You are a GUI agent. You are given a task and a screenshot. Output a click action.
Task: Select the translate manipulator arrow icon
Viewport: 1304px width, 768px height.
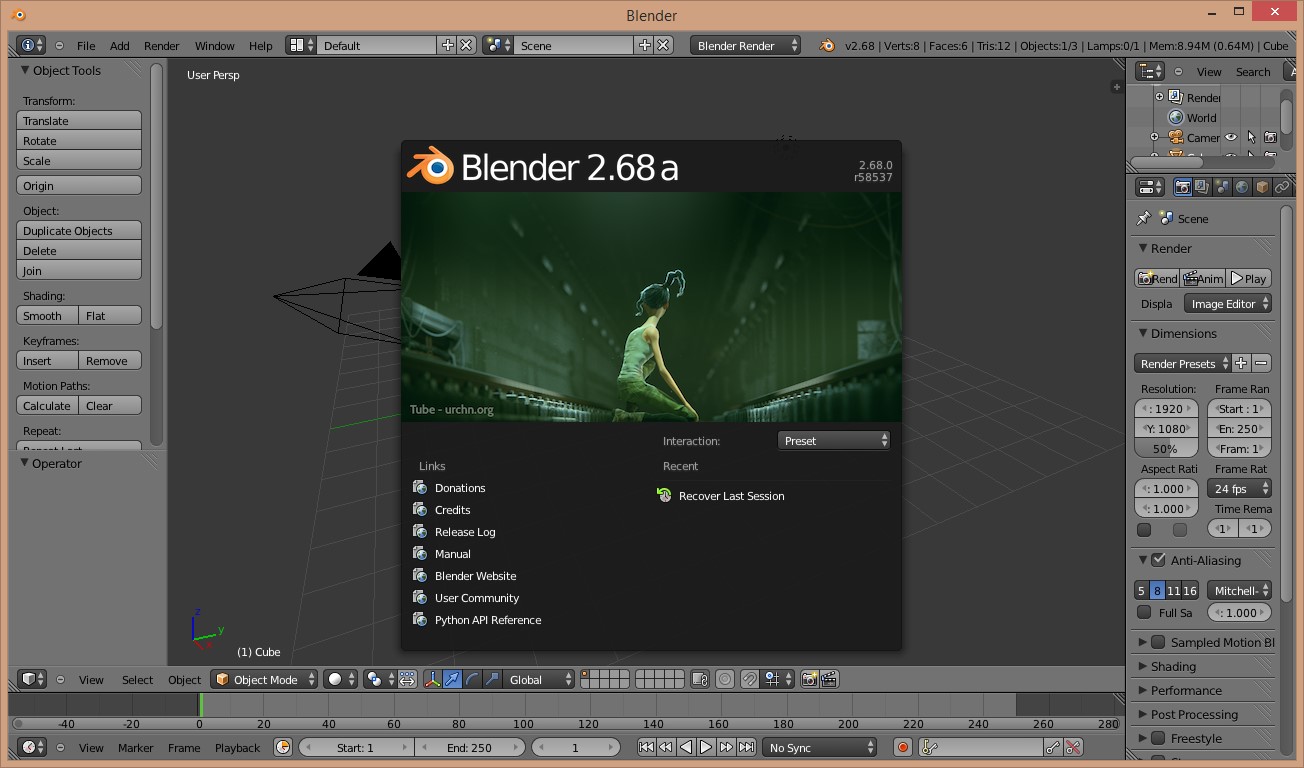[452, 679]
